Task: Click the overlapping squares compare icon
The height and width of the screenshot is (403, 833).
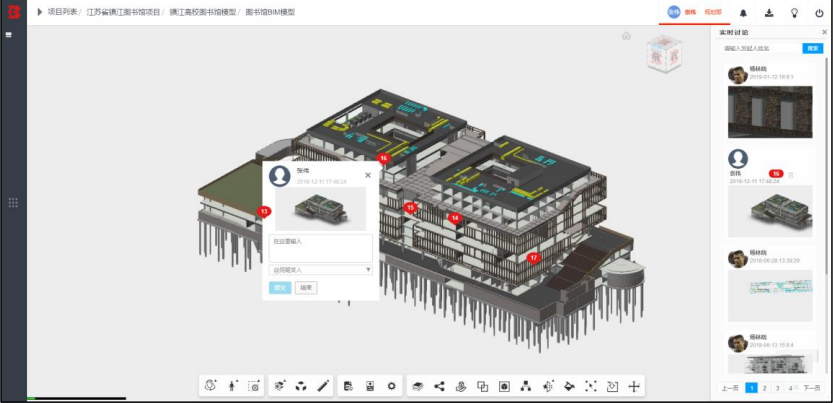Action: point(482,387)
